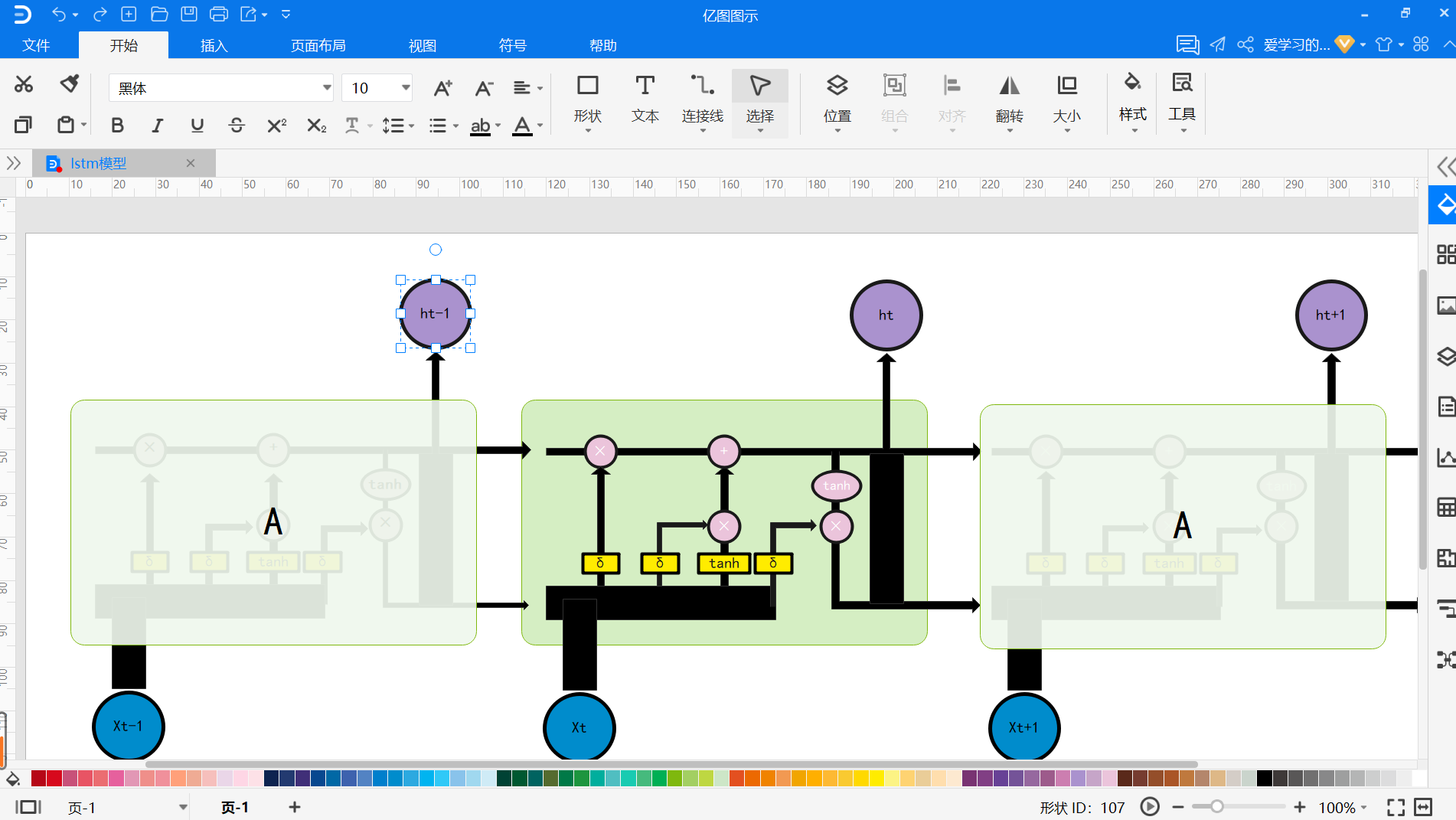
Task: Click the Cut scissors icon
Action: coord(24,84)
